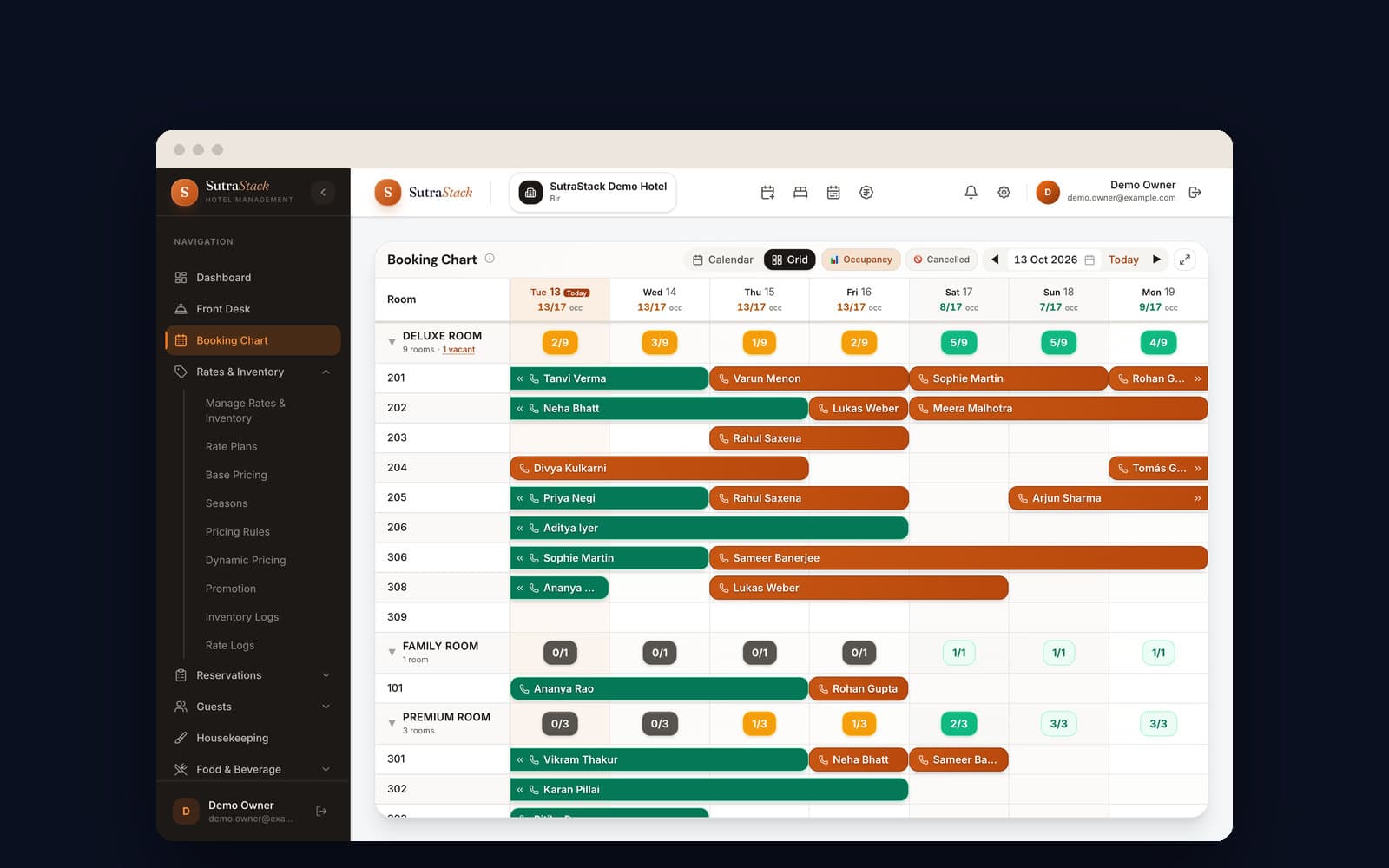
Task: Select the Sat 17 column header
Action: [958, 299]
